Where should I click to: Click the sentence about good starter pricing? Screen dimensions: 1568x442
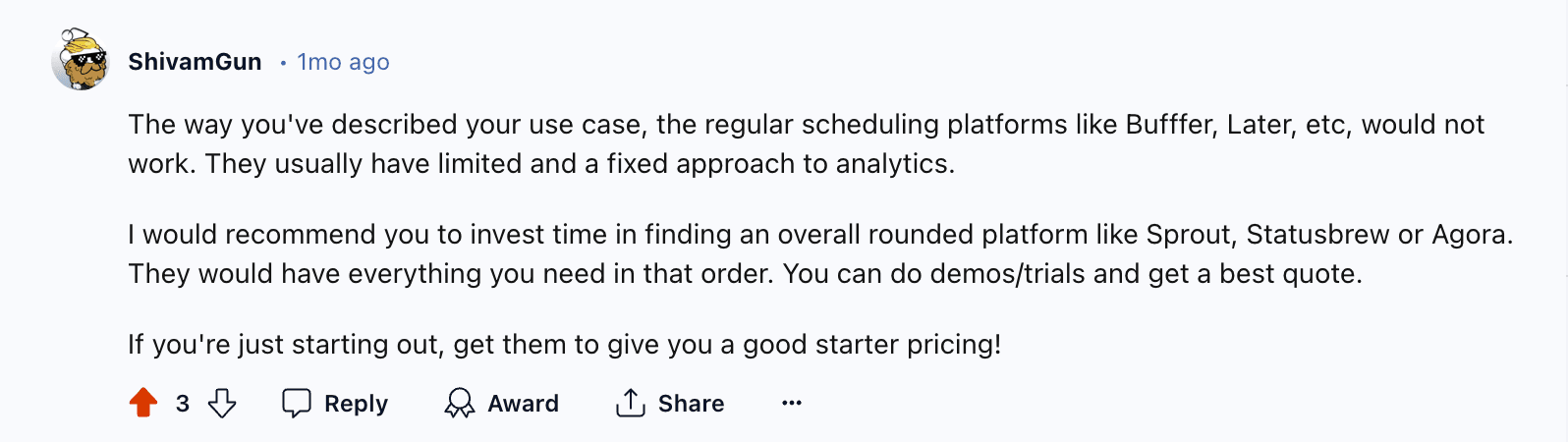[x=564, y=345]
